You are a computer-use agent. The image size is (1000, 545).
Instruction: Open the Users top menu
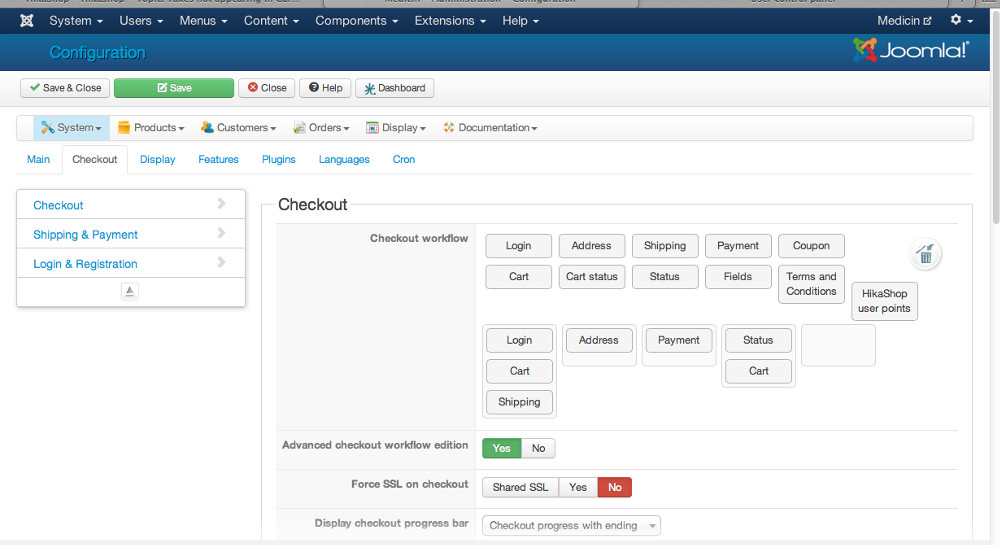click(141, 20)
